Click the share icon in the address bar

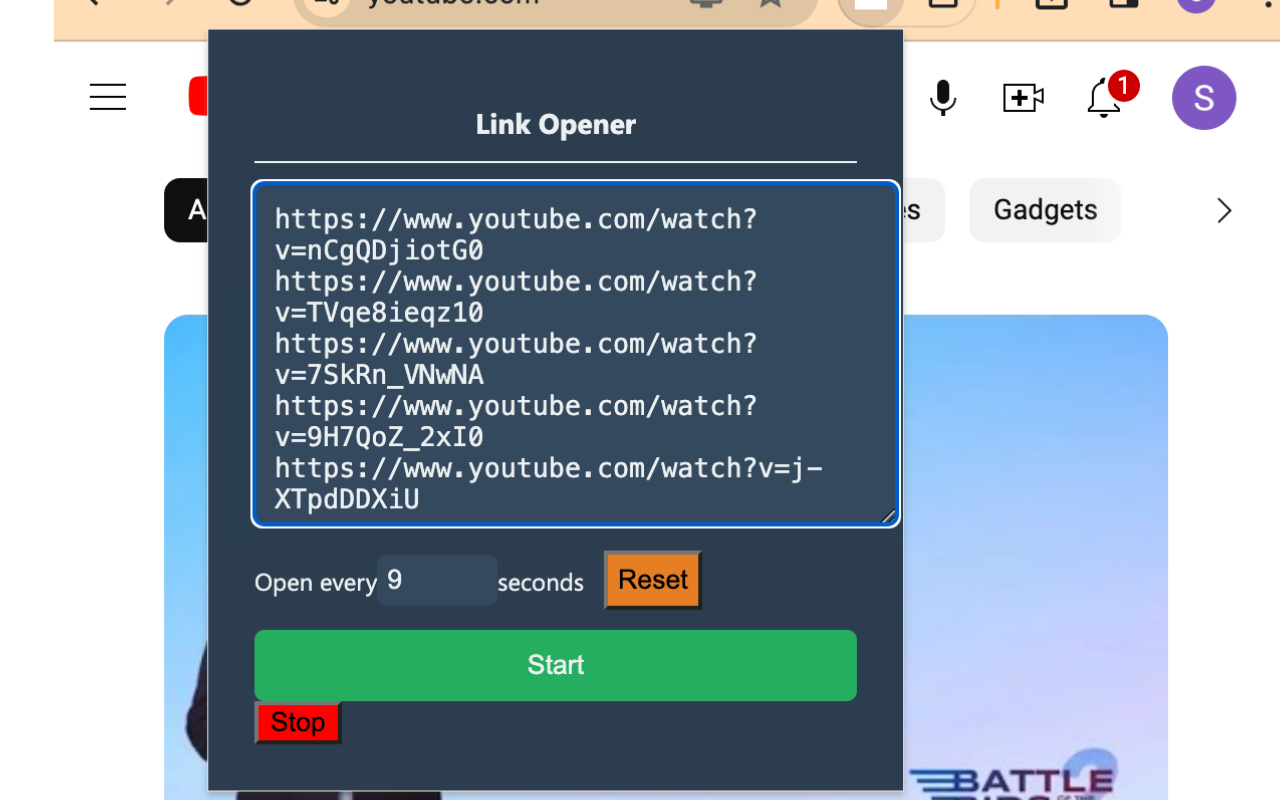(x=707, y=3)
